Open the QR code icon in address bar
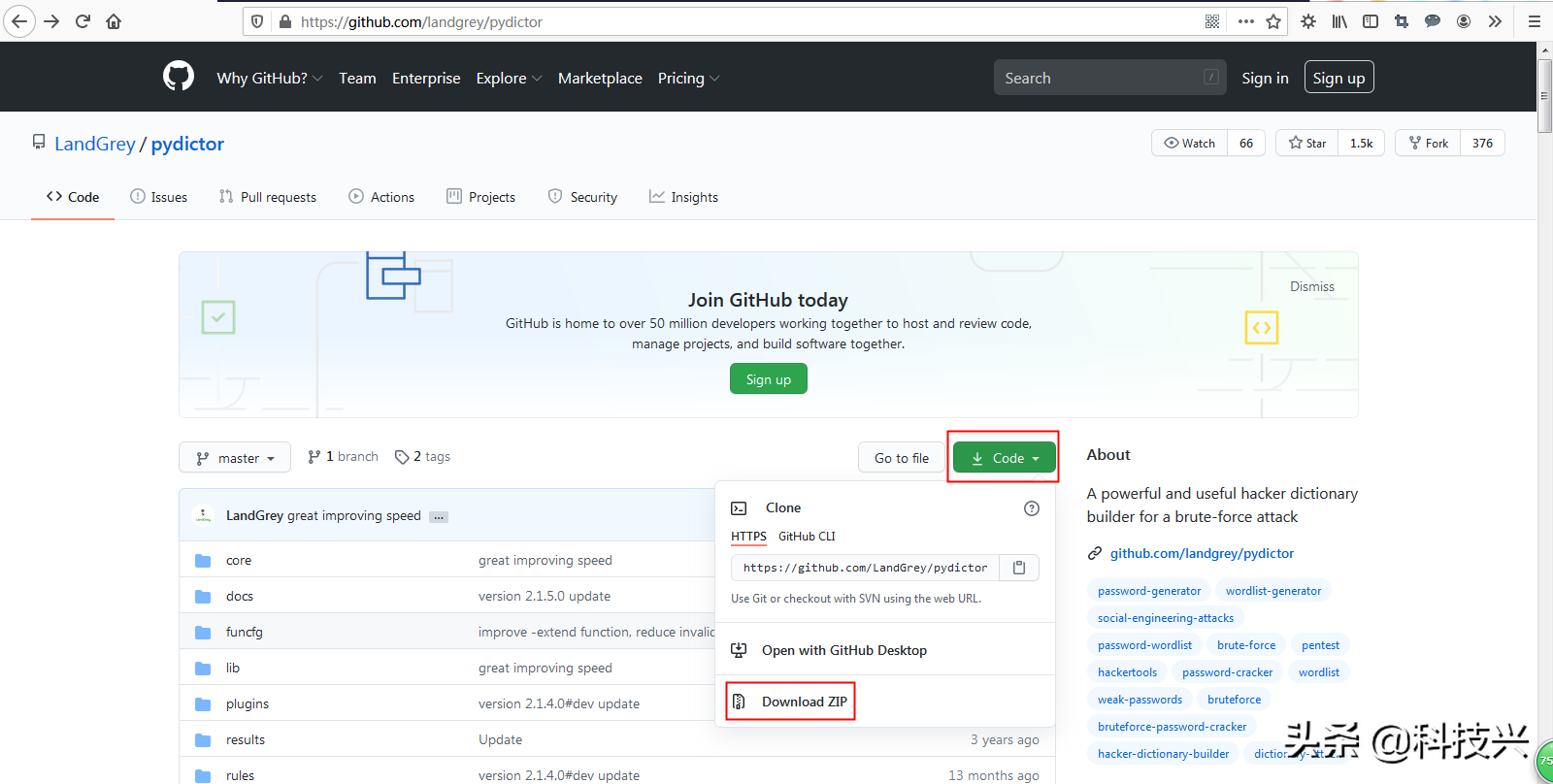The width and height of the screenshot is (1553, 784). 1212,21
